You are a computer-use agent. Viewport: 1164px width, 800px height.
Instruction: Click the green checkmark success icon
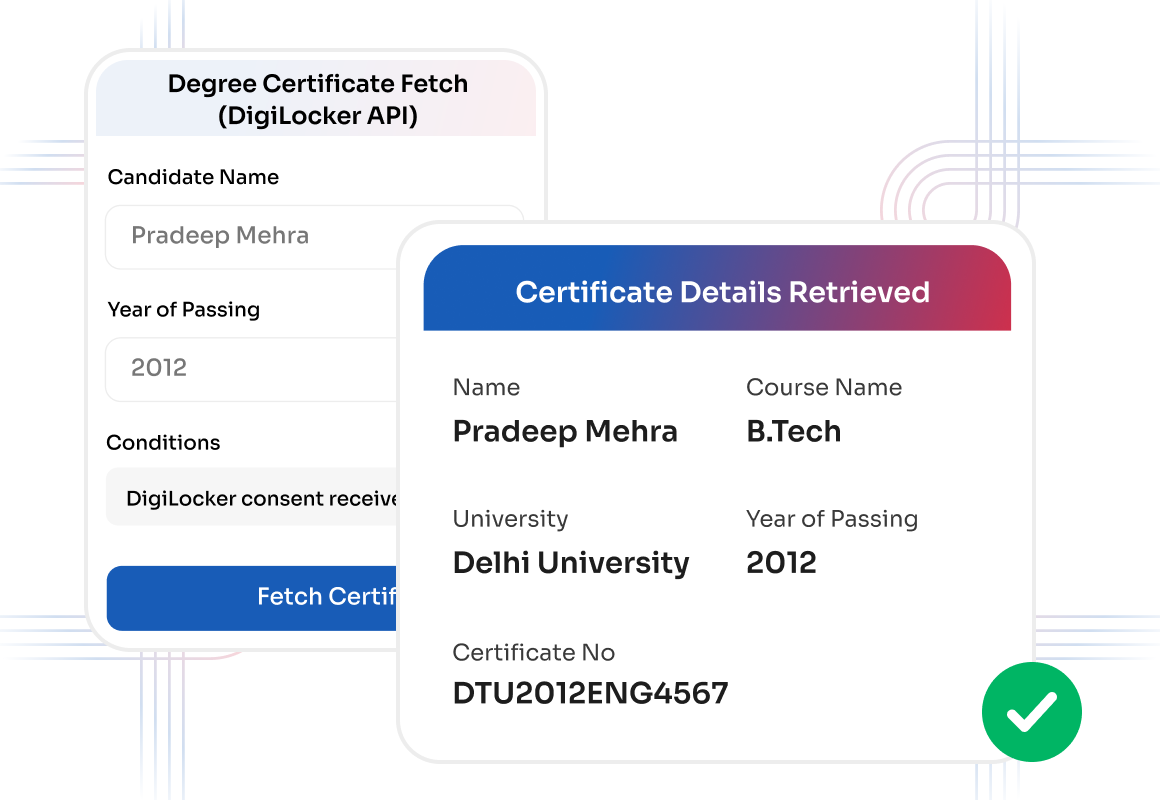[1031, 712]
